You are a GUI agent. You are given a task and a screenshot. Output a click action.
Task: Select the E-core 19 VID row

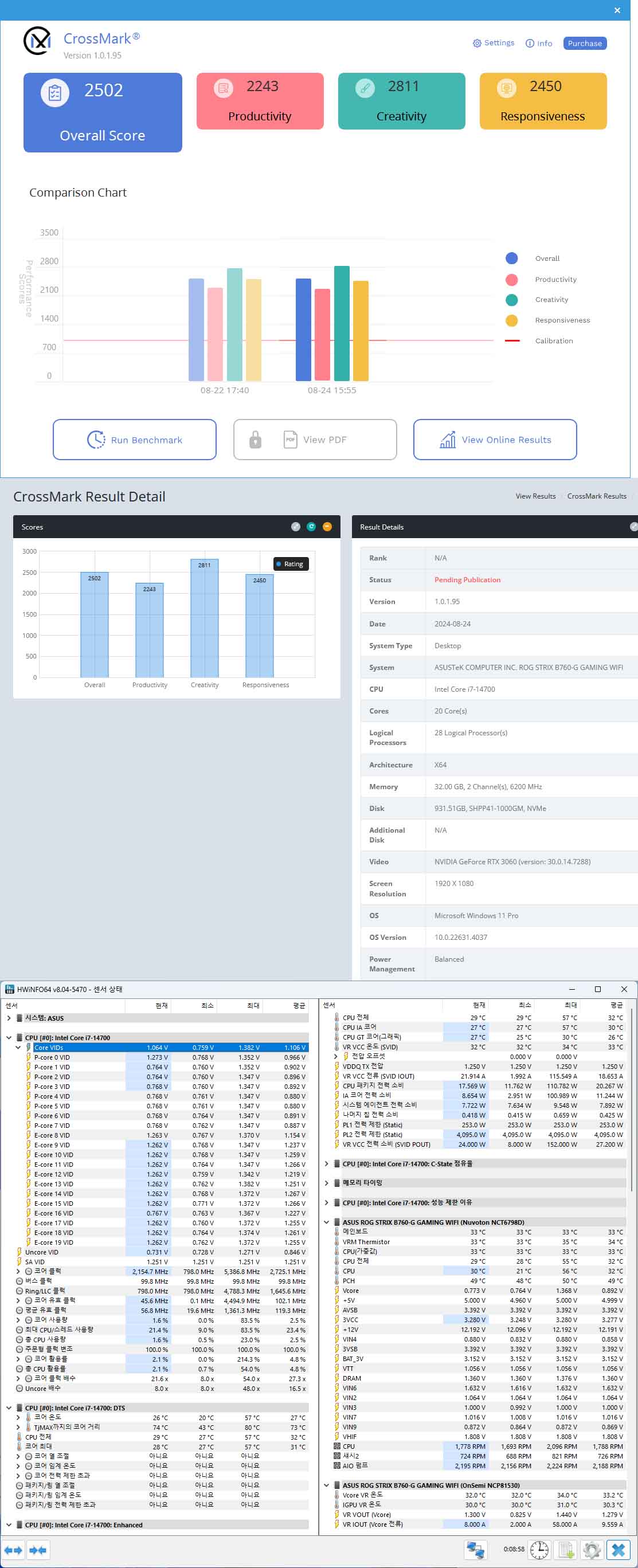[156, 1242]
